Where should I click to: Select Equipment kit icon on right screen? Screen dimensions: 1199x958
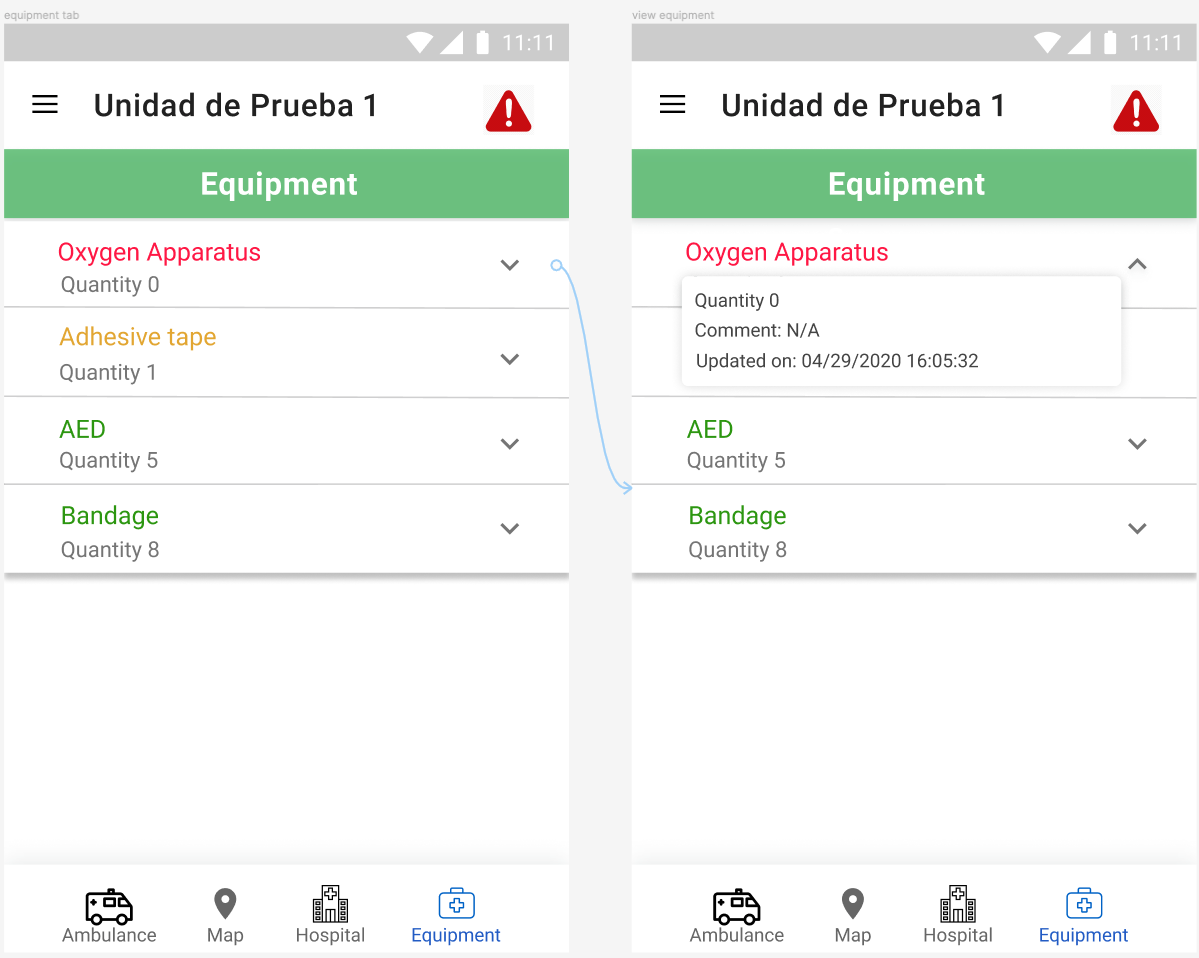tap(1084, 904)
